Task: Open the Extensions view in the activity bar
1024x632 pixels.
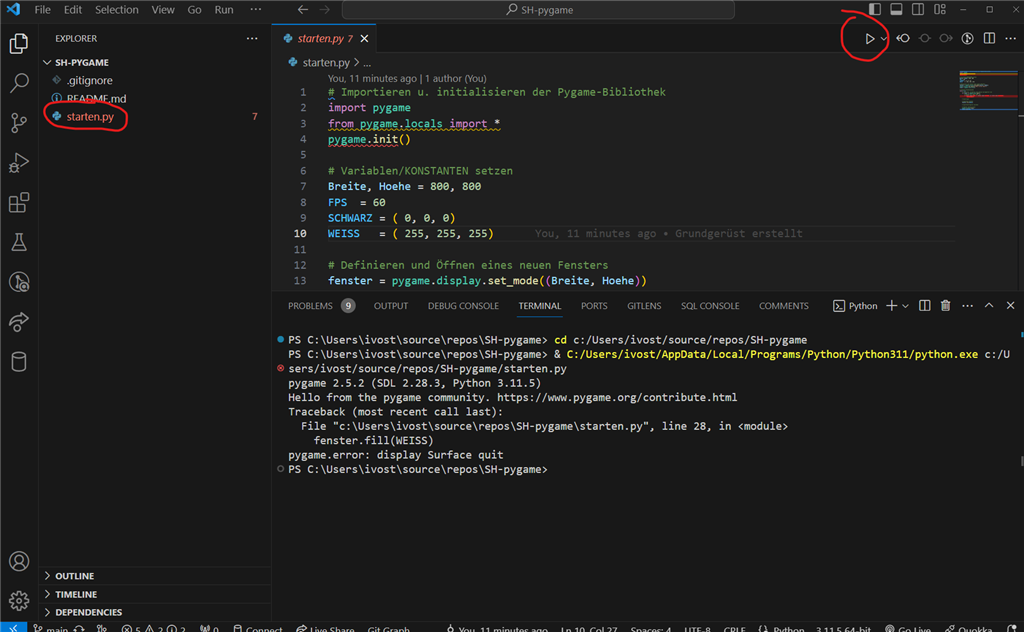Action: click(x=18, y=203)
